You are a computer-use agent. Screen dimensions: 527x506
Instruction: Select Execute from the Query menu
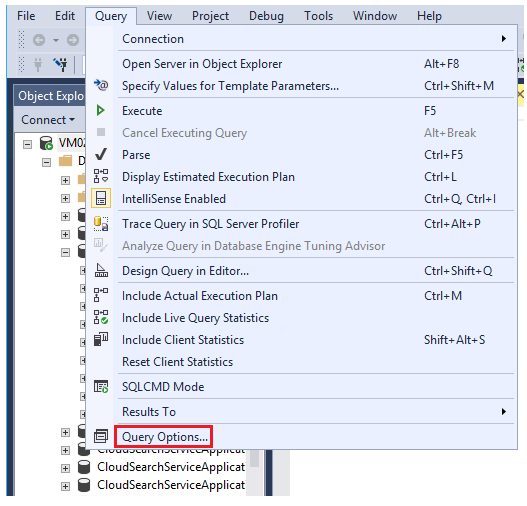click(301, 111)
